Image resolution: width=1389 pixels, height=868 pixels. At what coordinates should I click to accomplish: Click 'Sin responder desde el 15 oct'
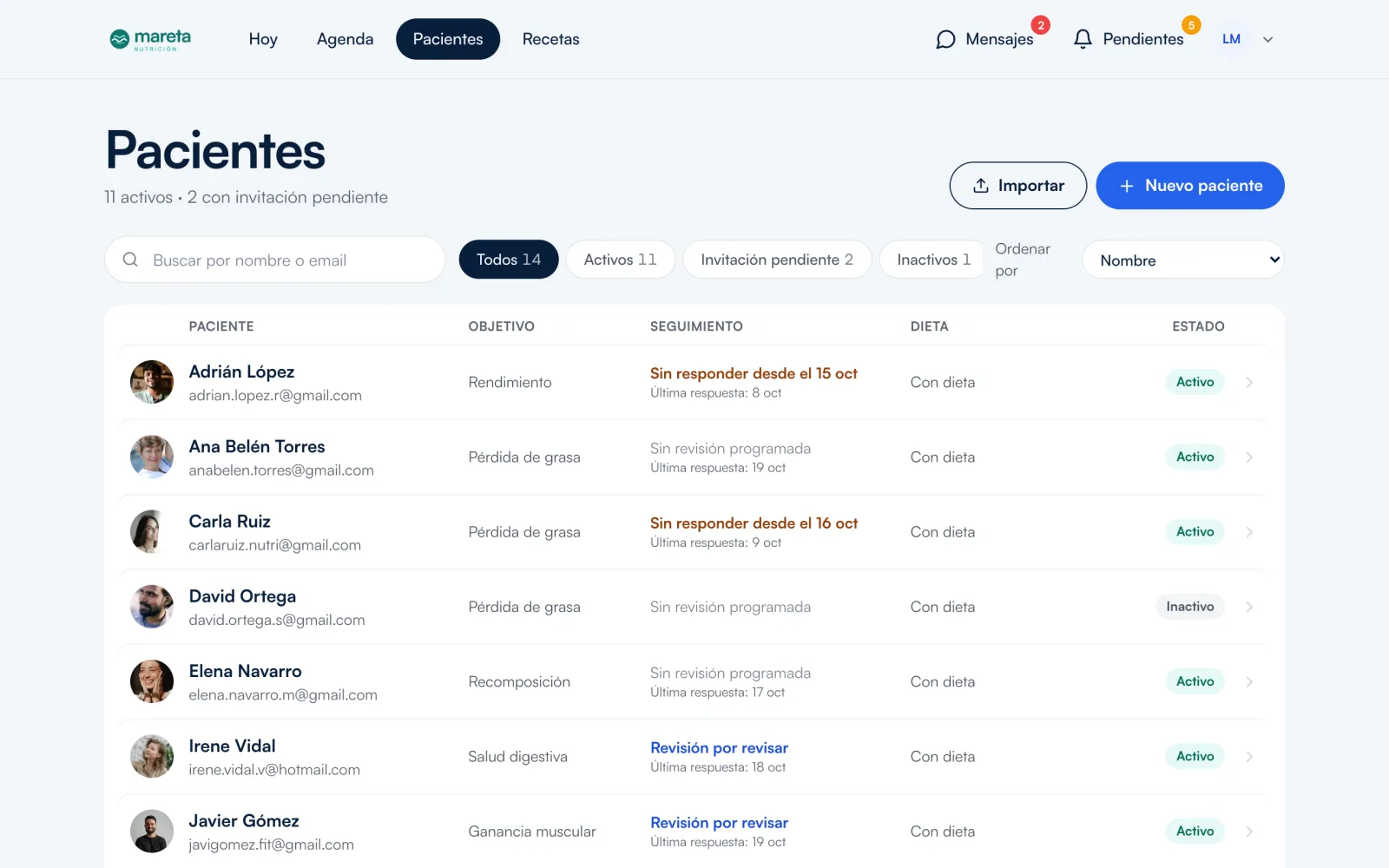(754, 373)
